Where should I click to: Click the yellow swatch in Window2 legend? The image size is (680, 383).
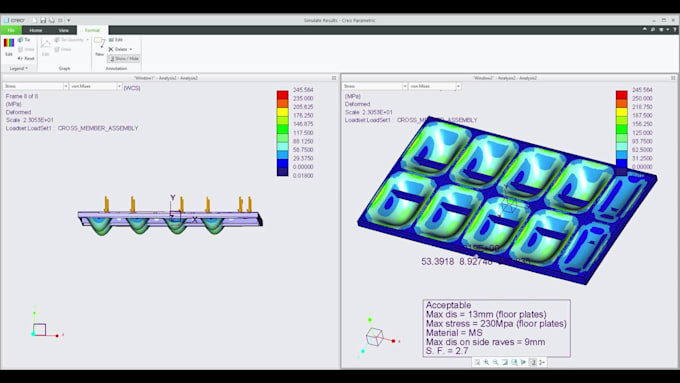point(621,112)
